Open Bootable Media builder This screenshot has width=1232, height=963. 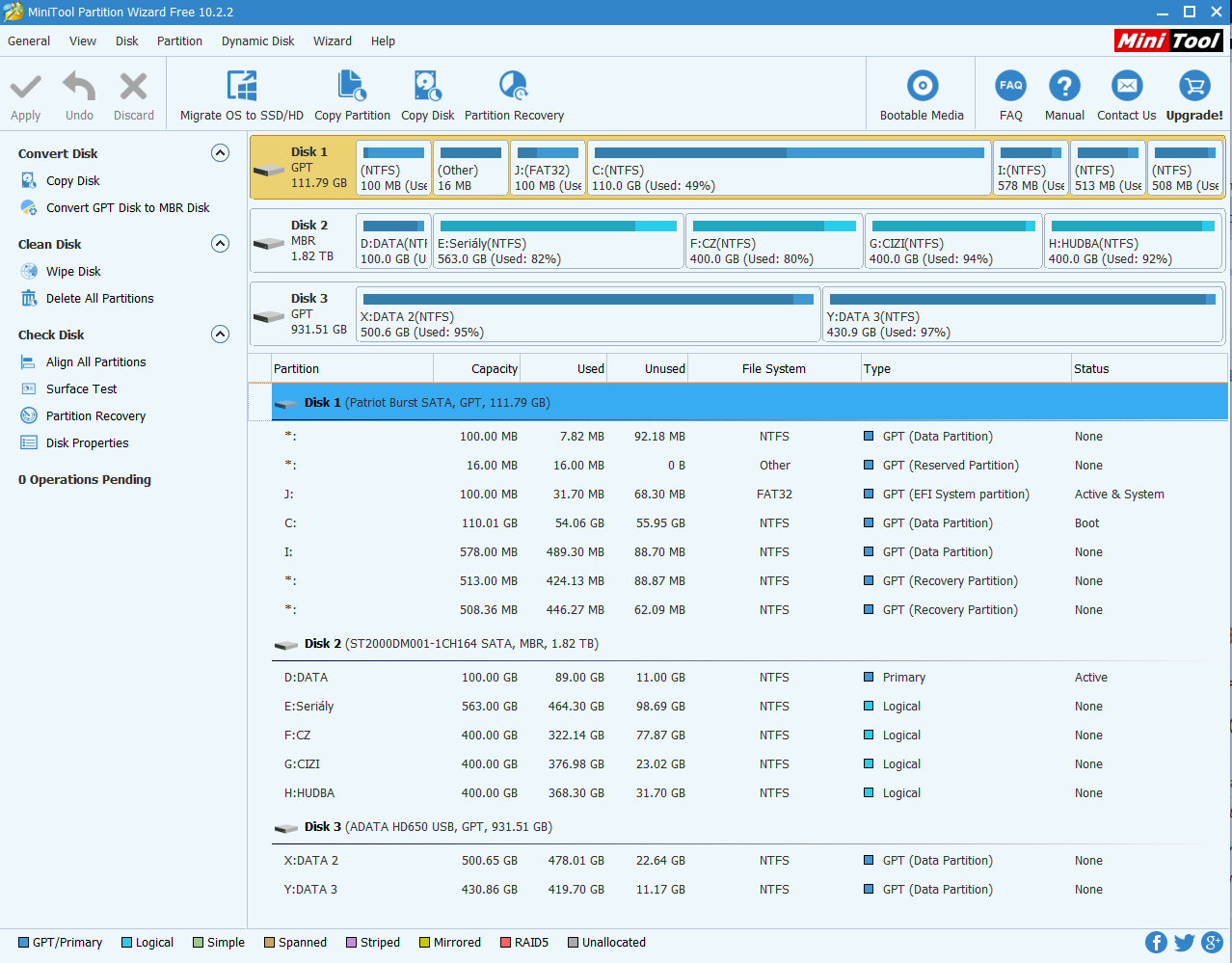coord(922,87)
